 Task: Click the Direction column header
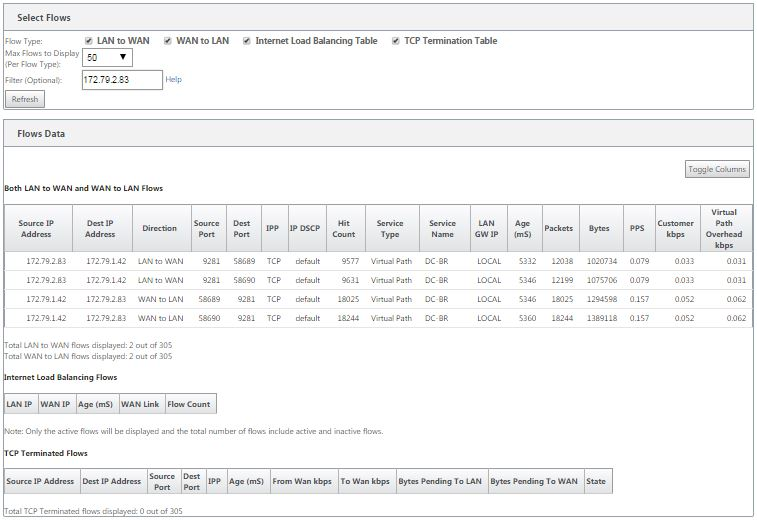click(x=162, y=228)
